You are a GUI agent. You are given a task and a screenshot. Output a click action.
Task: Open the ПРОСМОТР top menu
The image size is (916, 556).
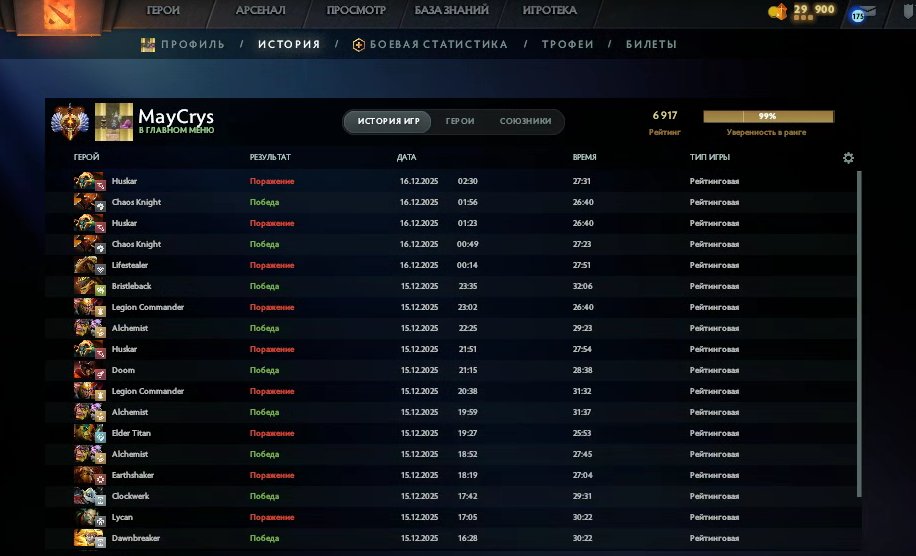356,10
